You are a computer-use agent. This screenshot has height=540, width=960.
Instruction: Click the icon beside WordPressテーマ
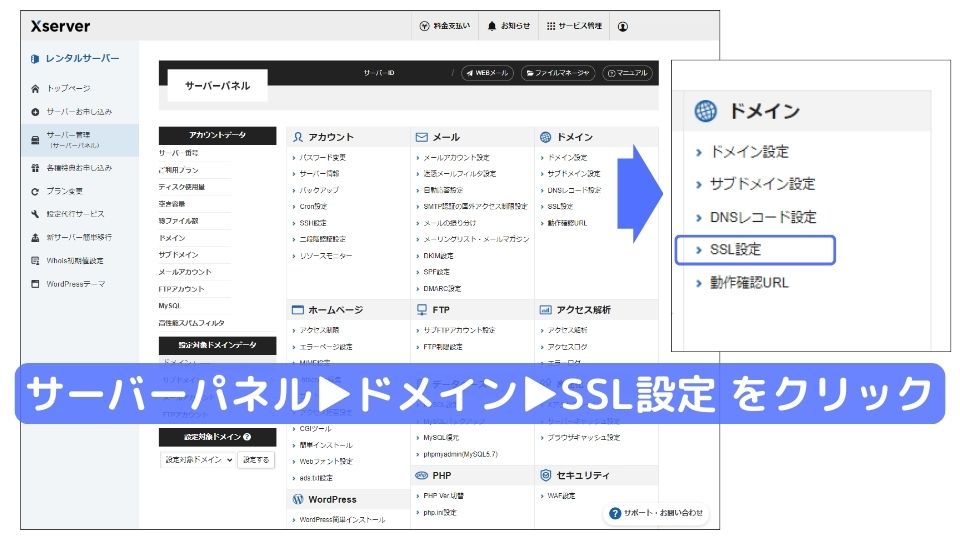click(35, 284)
